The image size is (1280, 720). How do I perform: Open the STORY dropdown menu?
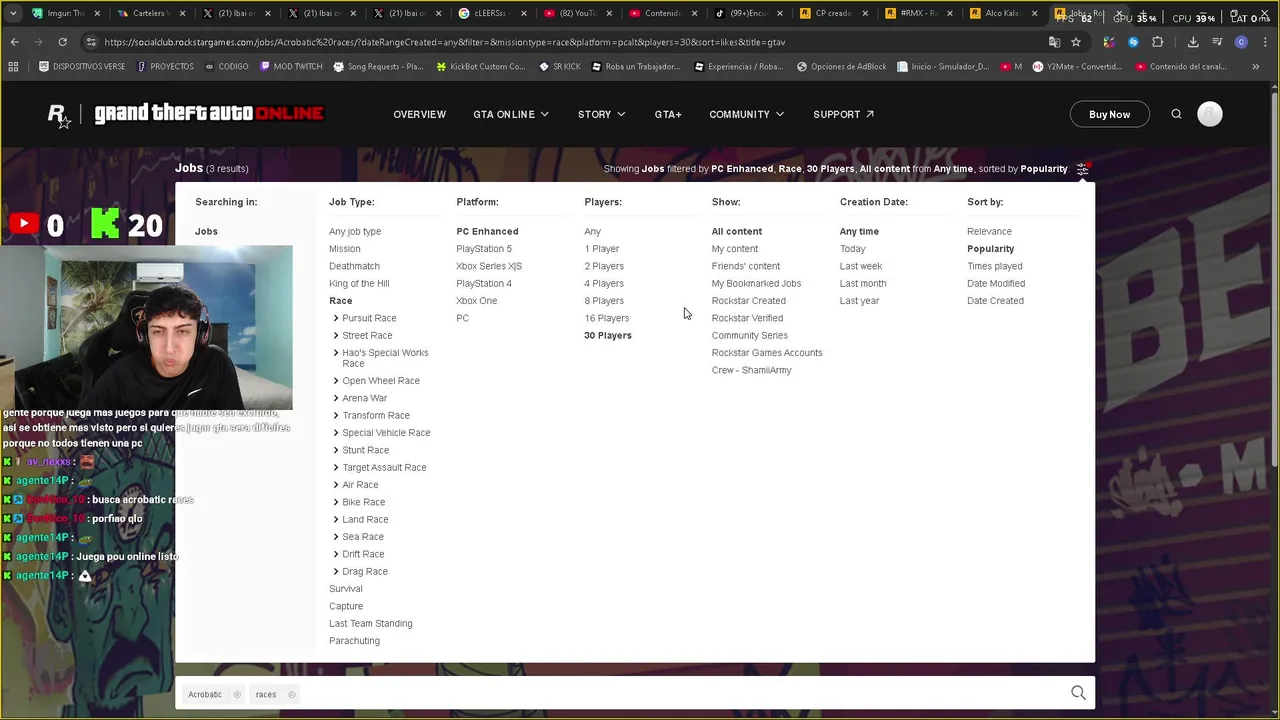click(601, 114)
